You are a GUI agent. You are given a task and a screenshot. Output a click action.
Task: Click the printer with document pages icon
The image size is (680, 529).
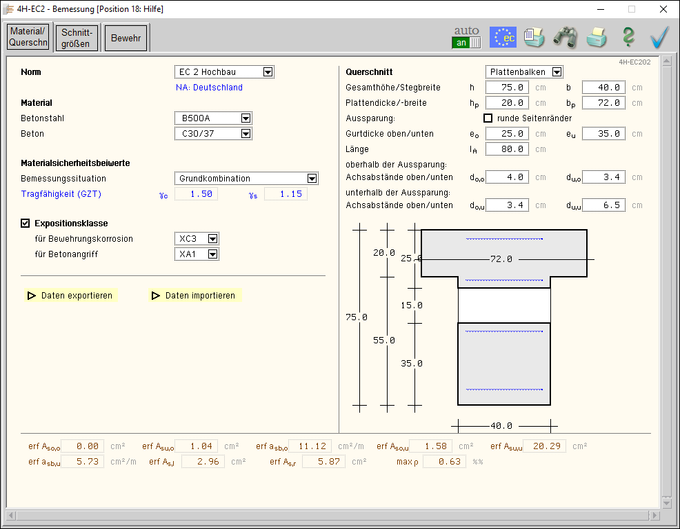click(x=535, y=37)
